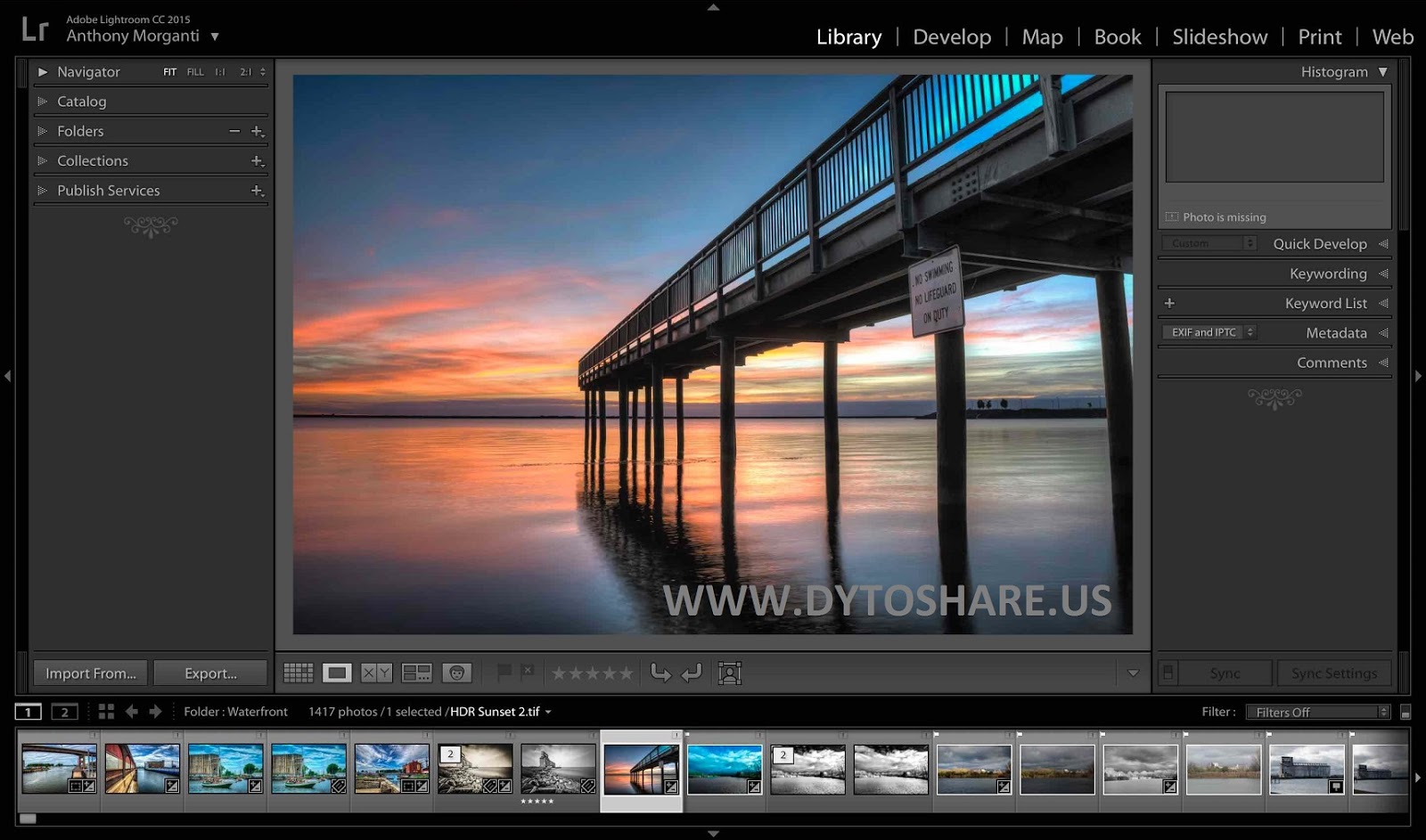The image size is (1426, 840).
Task: Flag photo as pick
Action: [504, 672]
